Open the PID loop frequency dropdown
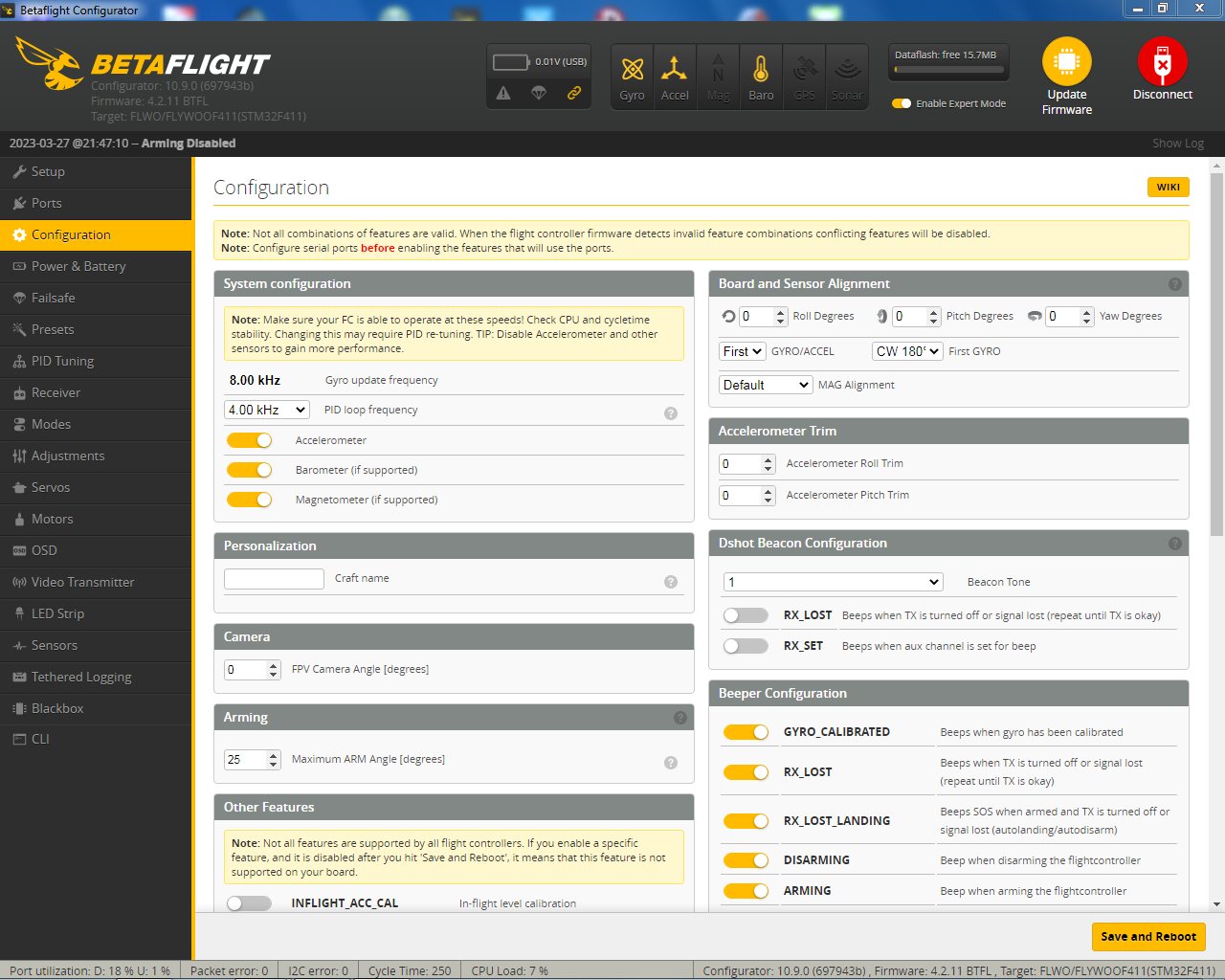This screenshot has width=1225, height=980. [266, 409]
